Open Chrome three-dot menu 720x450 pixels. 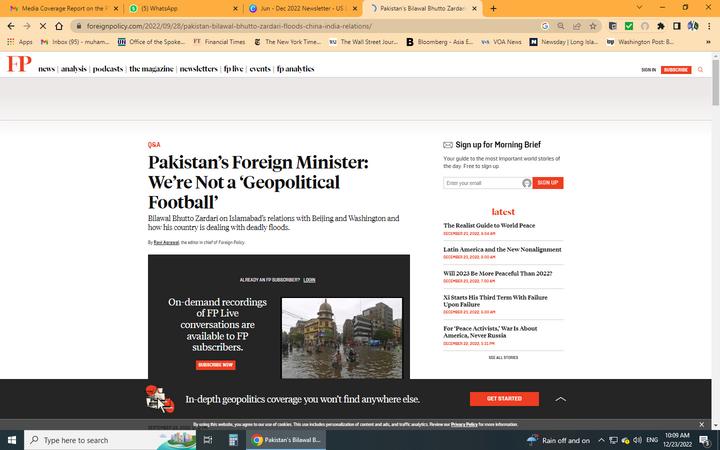click(709, 26)
